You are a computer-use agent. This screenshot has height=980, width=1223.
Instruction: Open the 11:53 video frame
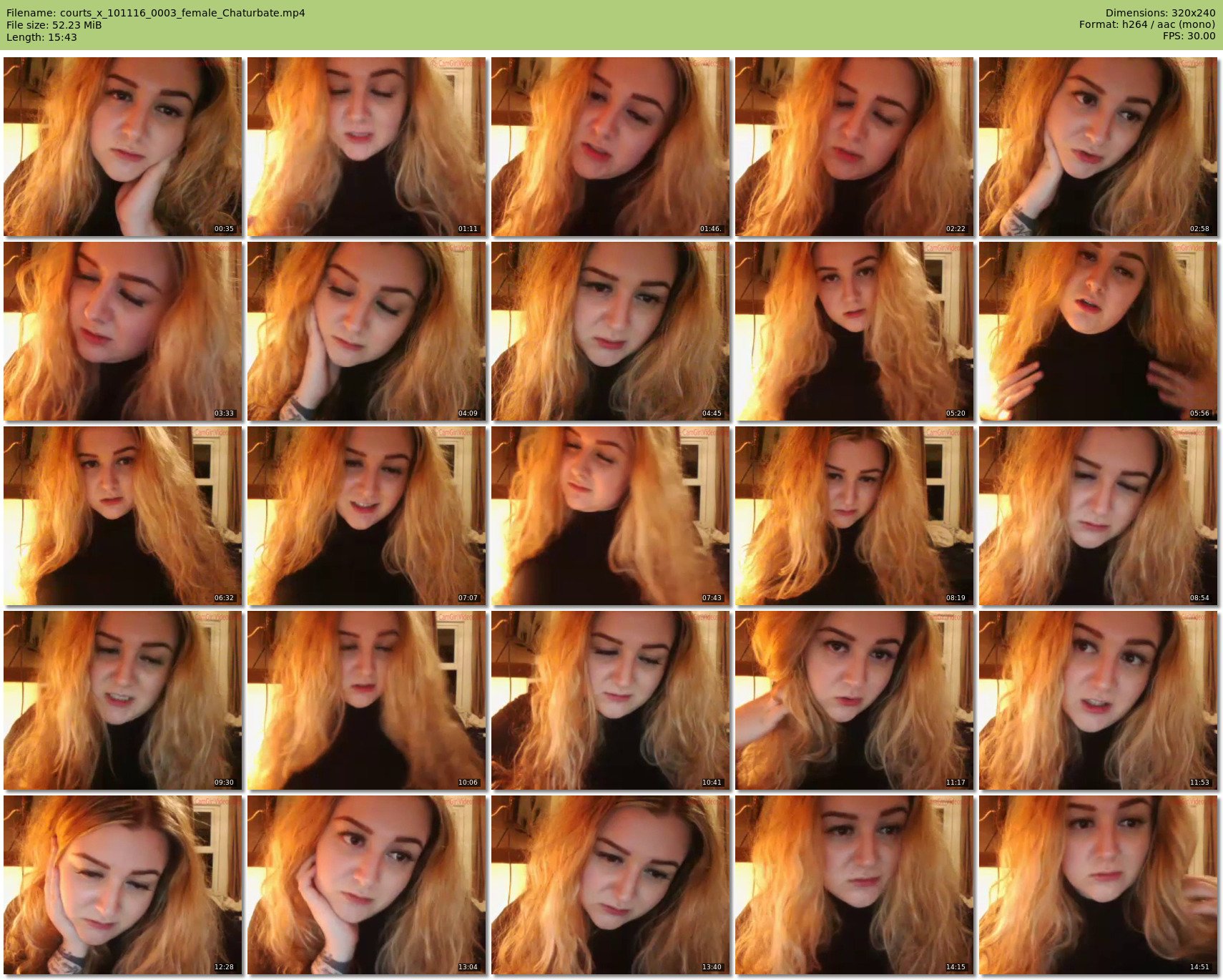click(x=1099, y=700)
